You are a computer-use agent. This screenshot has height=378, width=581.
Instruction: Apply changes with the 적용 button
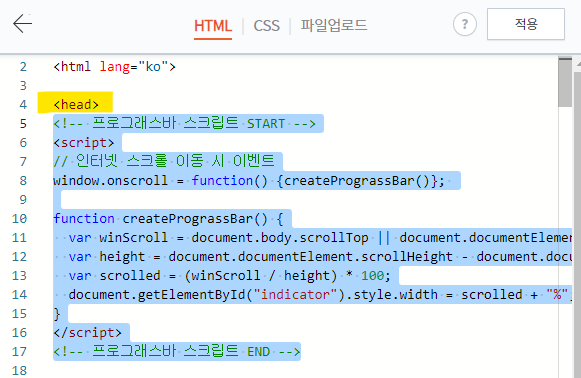coord(526,24)
